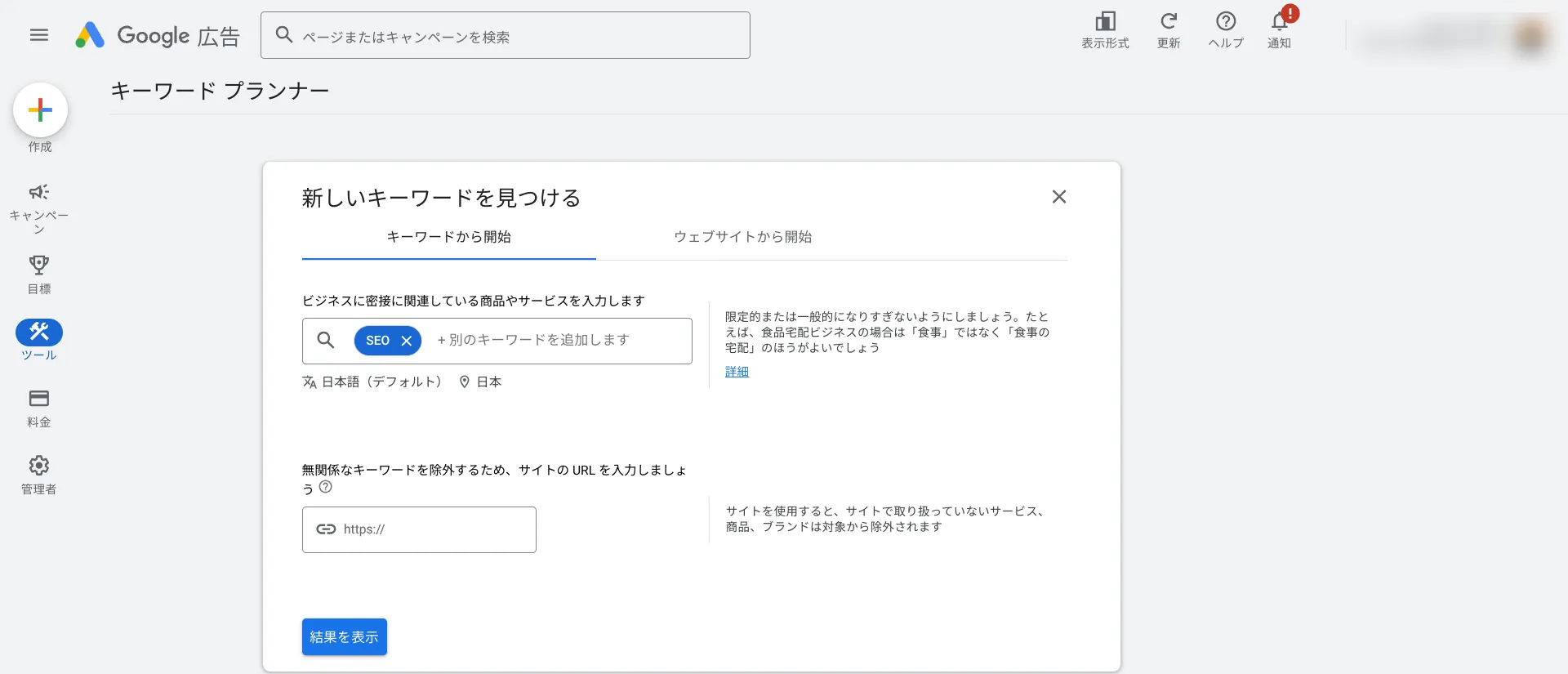Click the キーワード プランナー page title

pos(220,91)
